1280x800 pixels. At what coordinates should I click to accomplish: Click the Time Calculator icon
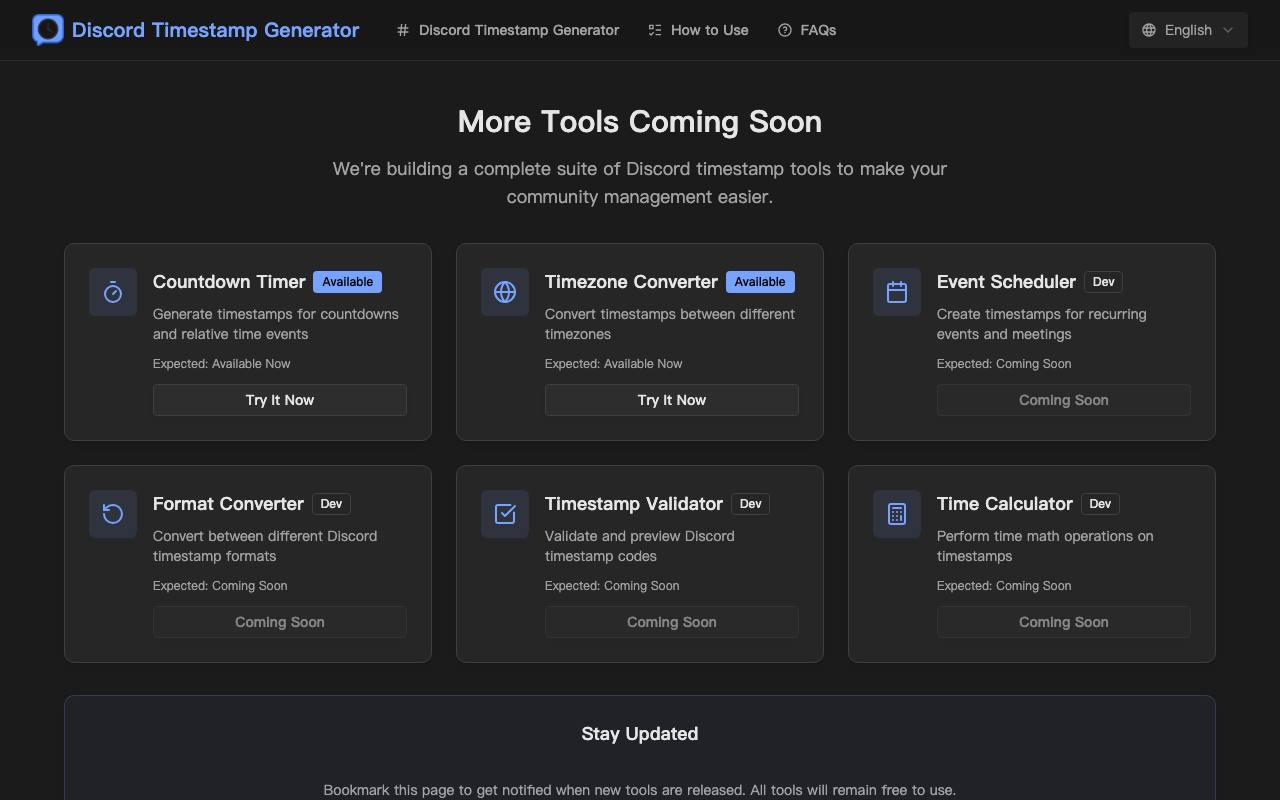(897, 514)
